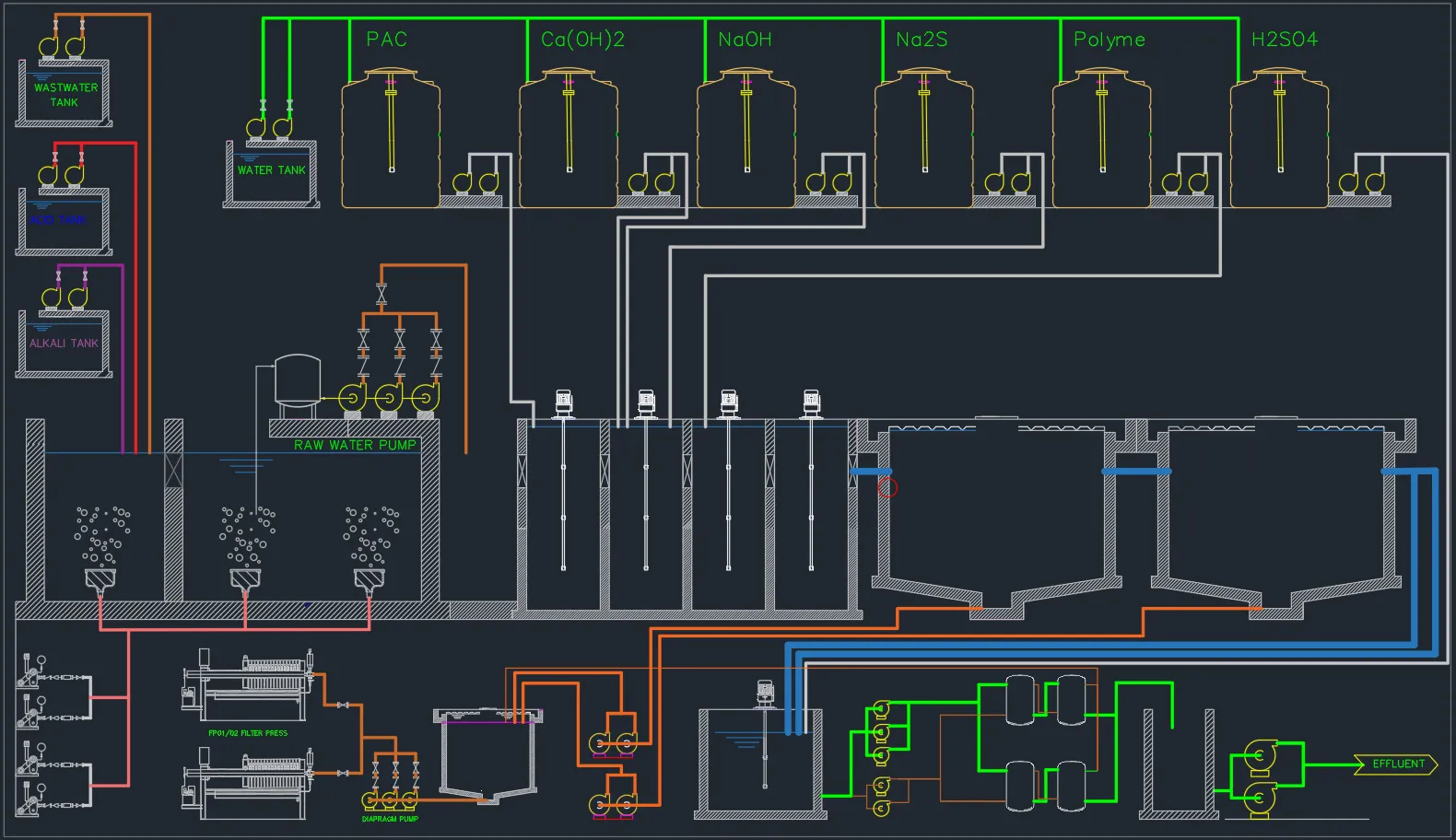Select the DIAPRAGM PUMP label
Viewport: 1456px width, 840px height.
click(x=390, y=819)
